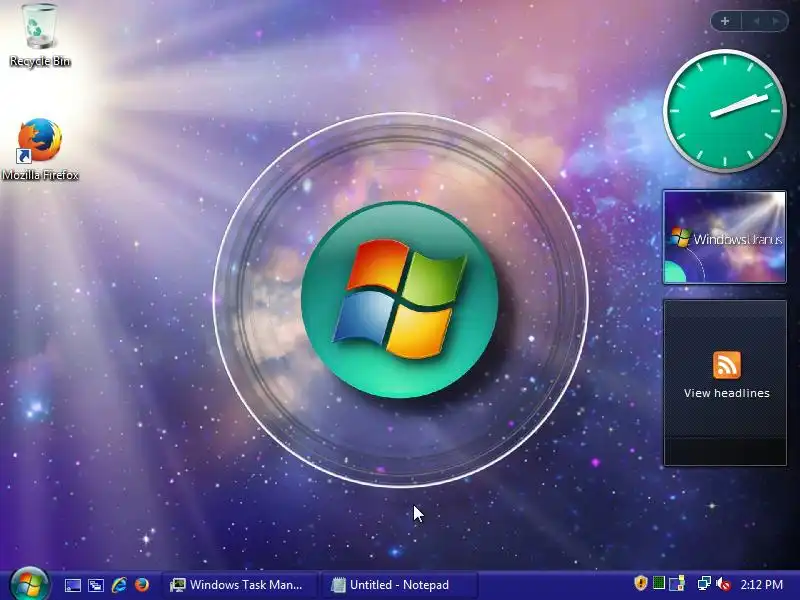Click the sidebar add gadget plus button

(x=725, y=21)
